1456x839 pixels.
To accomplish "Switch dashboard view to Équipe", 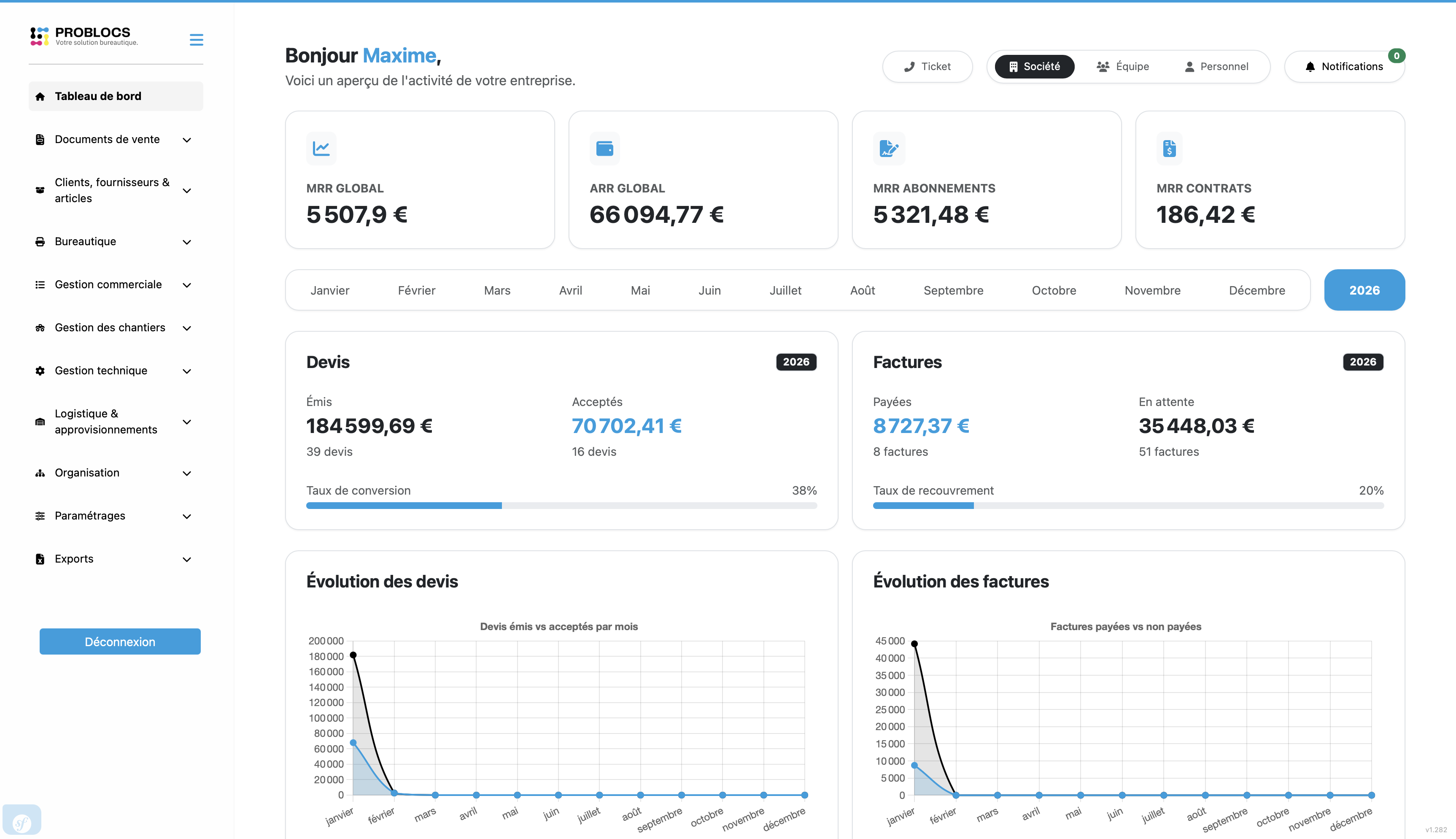I will [1123, 66].
